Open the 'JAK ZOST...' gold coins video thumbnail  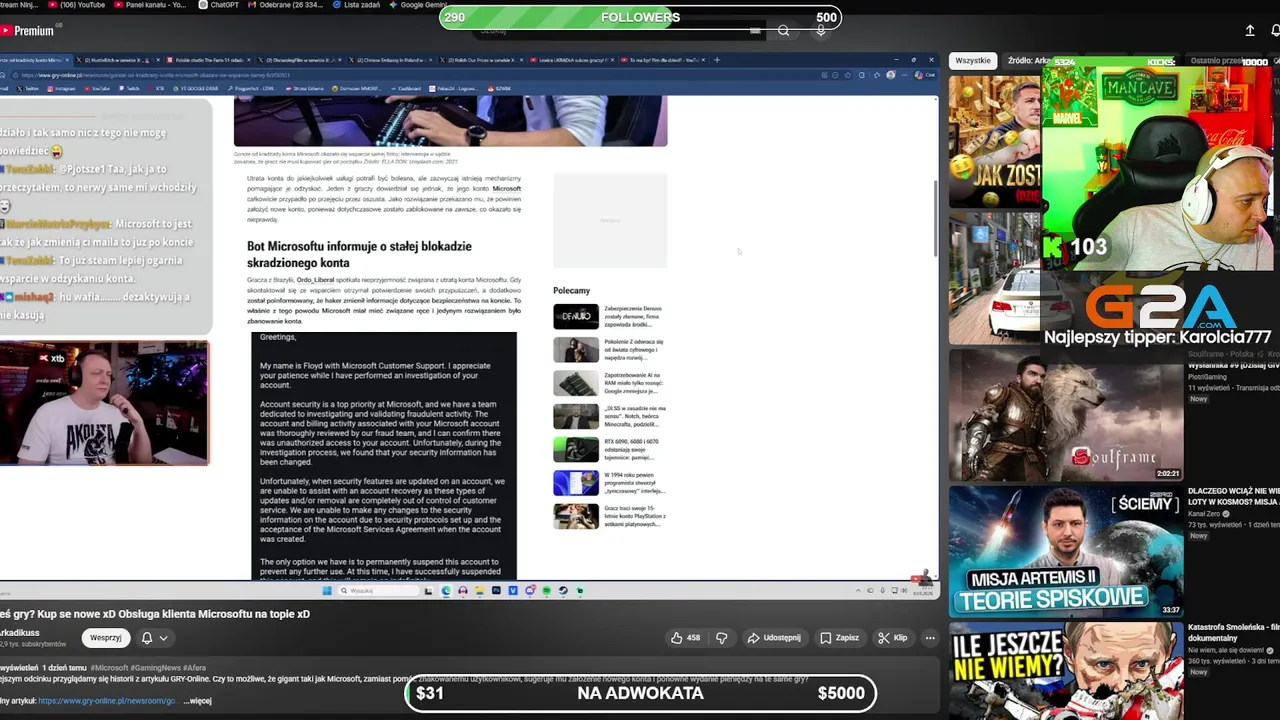point(994,141)
